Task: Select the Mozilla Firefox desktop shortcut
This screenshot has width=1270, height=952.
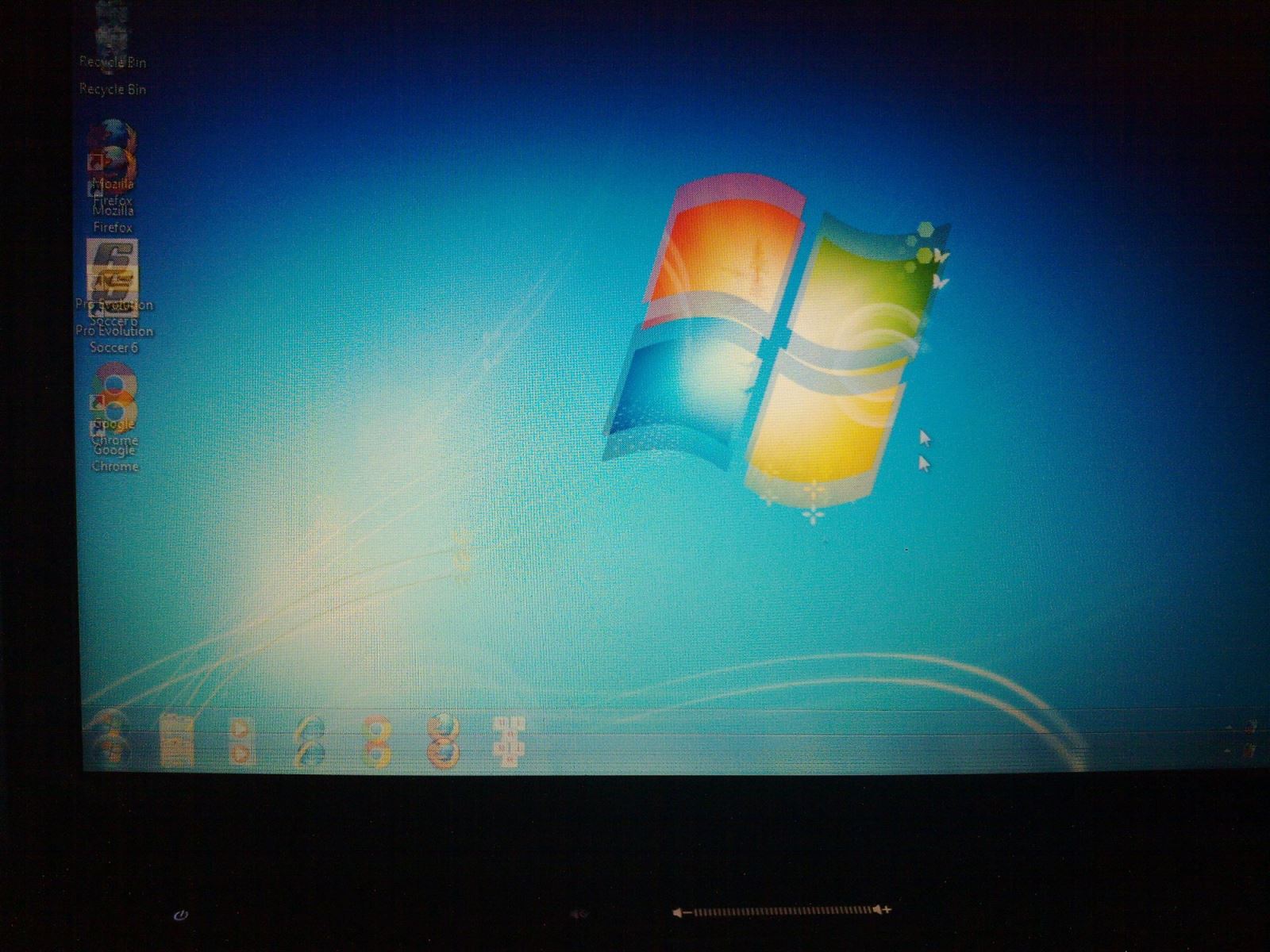Action: coord(113,176)
